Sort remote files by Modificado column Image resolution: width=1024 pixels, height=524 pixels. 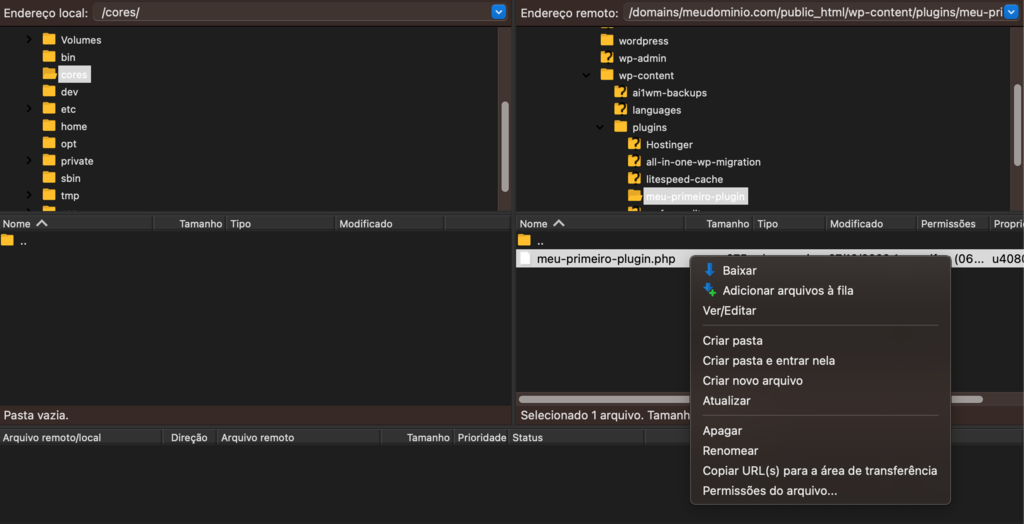tap(871, 223)
